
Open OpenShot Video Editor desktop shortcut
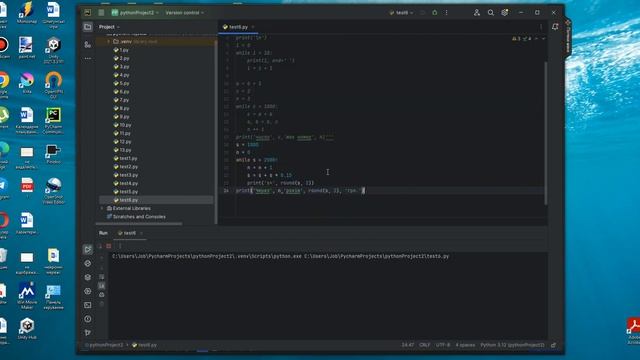pyautogui.click(x=53, y=191)
